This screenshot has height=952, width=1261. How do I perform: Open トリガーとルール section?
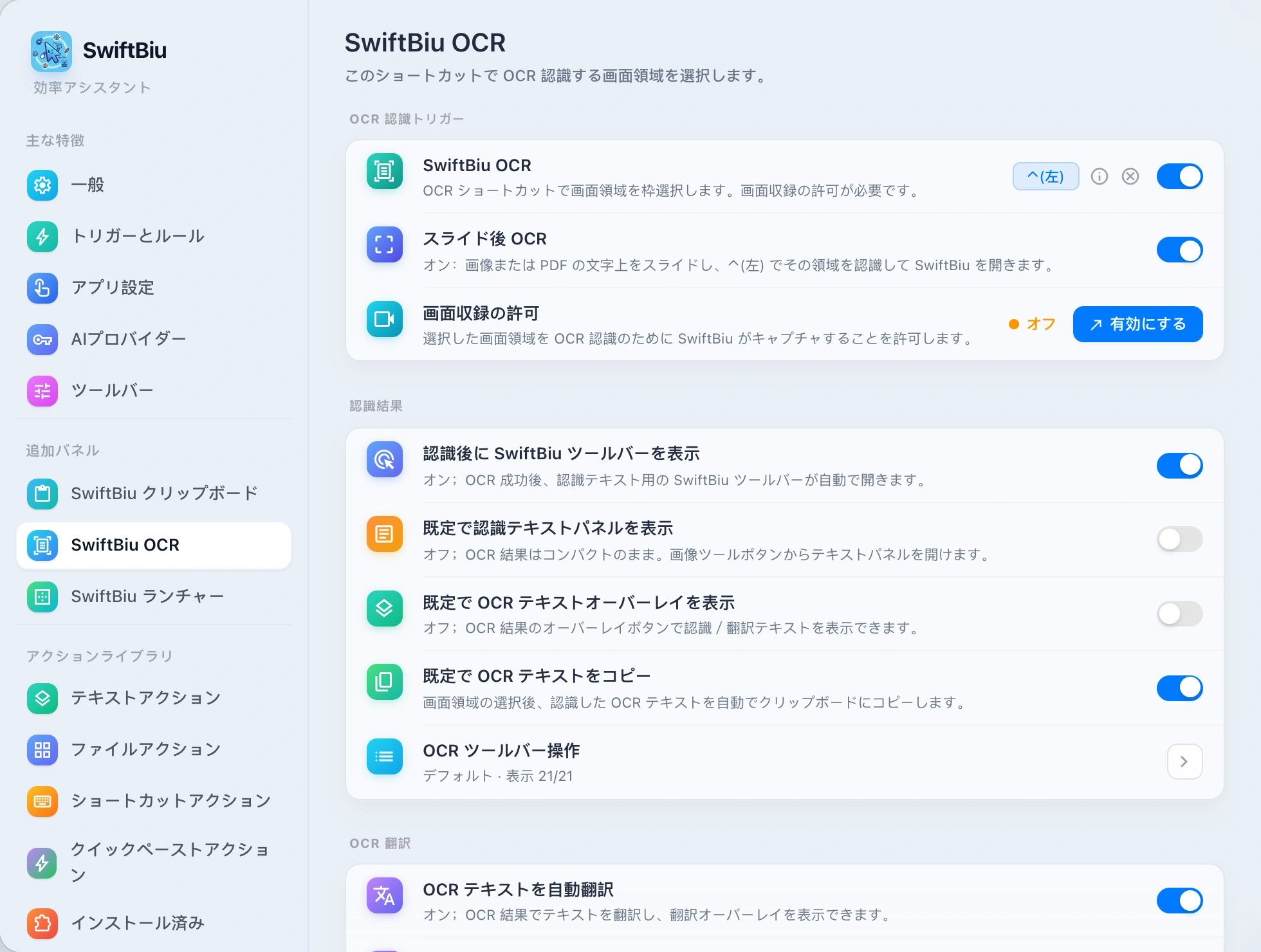153,237
